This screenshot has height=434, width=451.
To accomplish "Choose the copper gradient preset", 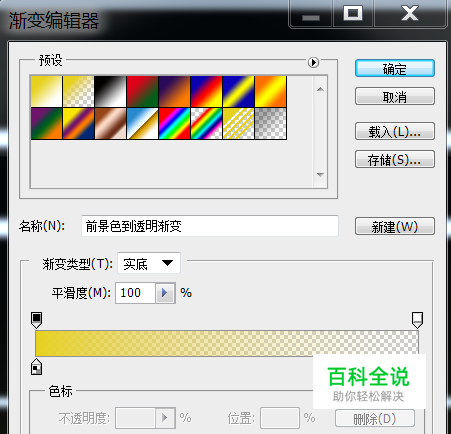I will pyautogui.click(x=110, y=124).
